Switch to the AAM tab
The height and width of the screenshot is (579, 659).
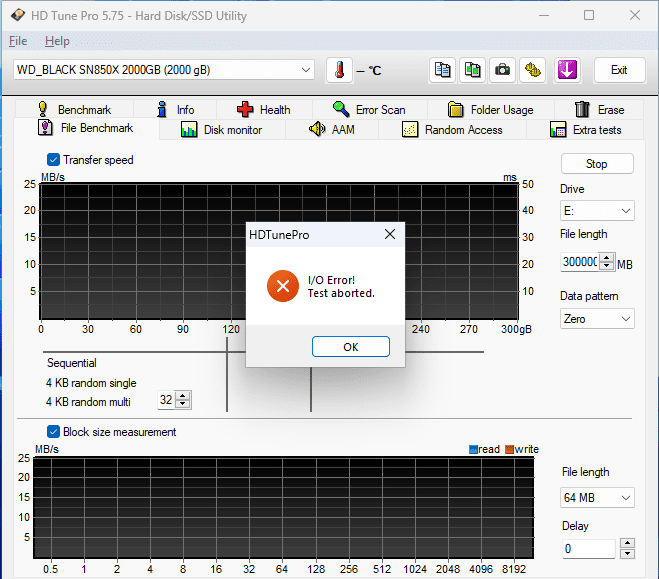point(332,130)
